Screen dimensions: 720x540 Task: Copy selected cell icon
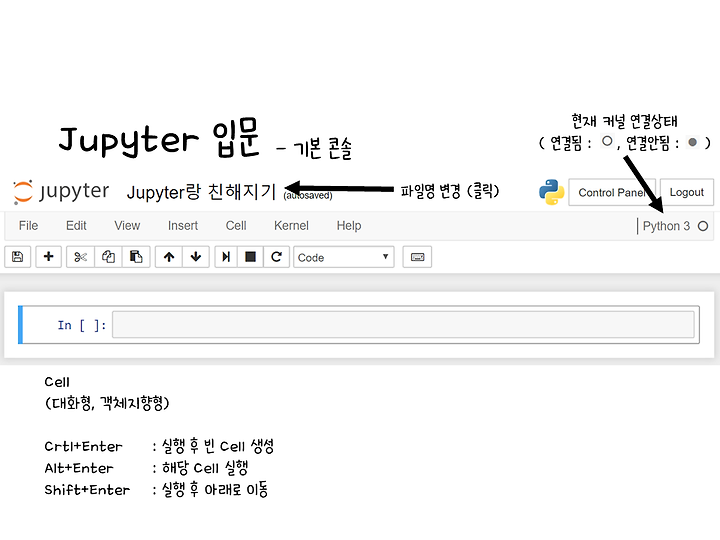click(108, 257)
